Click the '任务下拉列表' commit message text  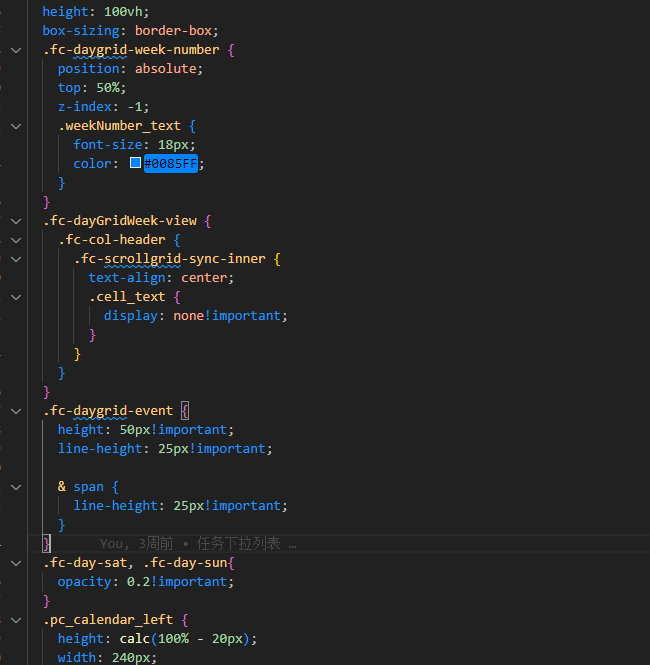tap(238, 543)
